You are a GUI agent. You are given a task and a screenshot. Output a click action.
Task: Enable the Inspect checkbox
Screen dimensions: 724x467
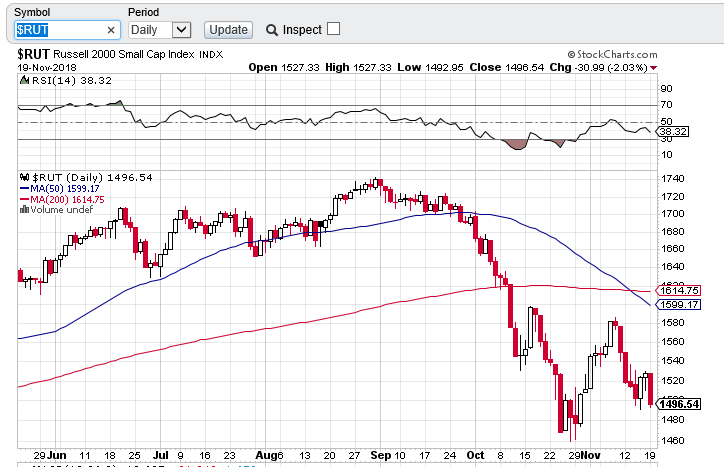[333, 29]
